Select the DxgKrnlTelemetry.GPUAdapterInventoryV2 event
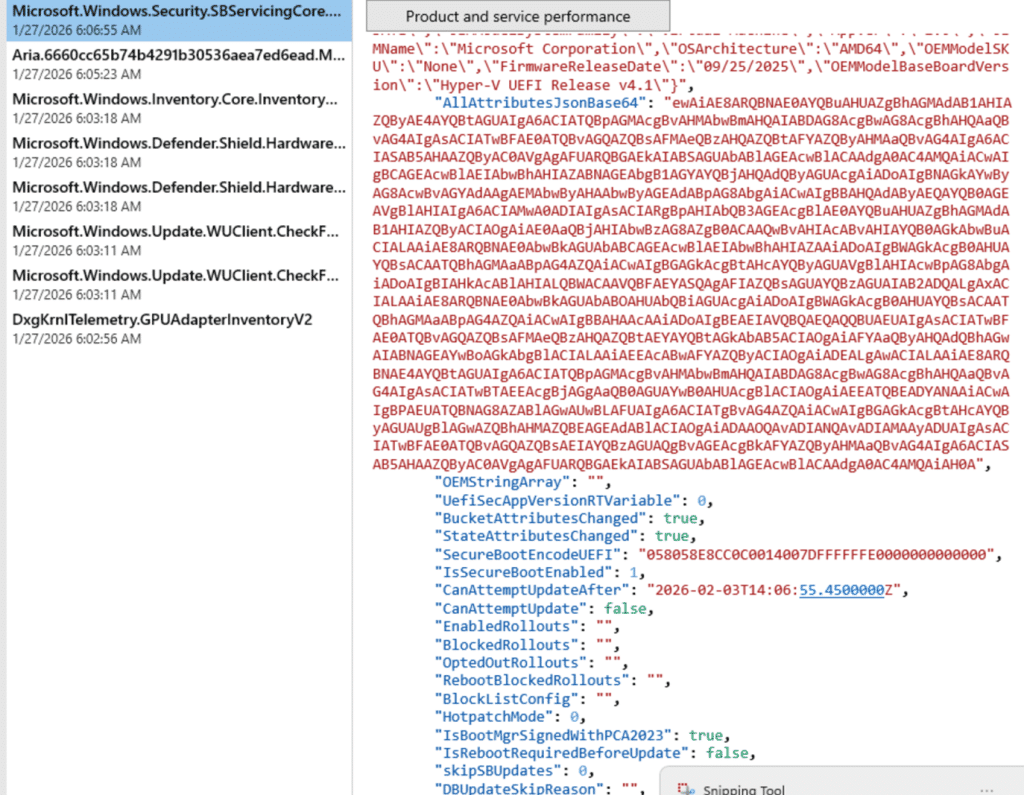 coord(163,328)
